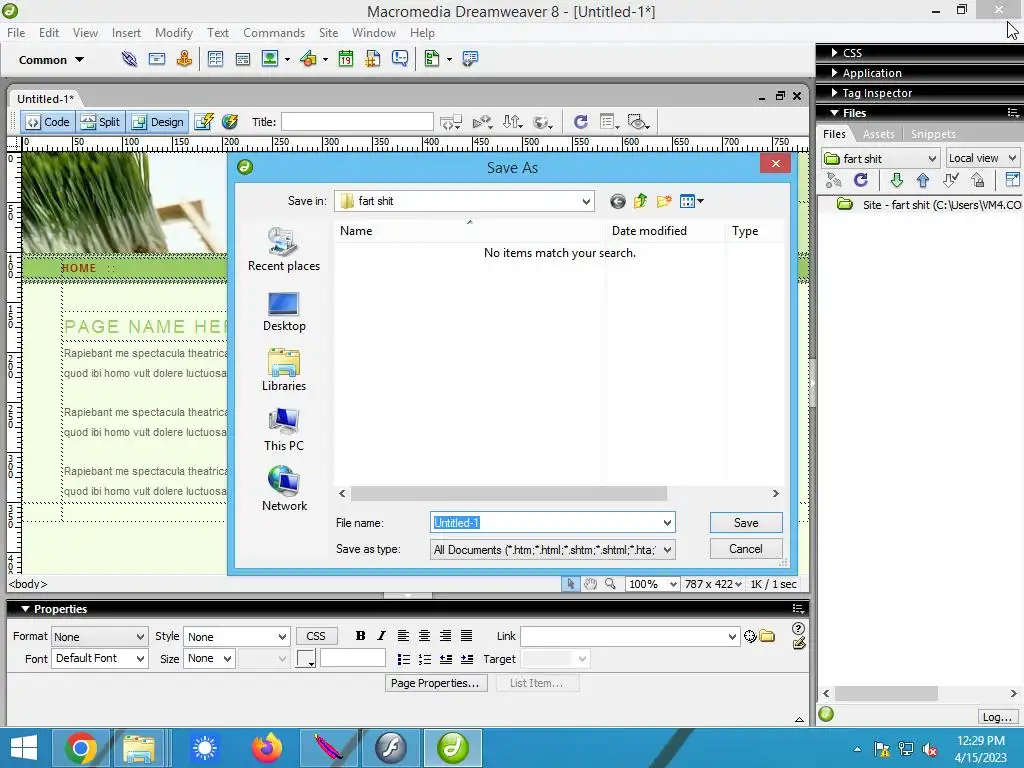
Task: Click the Go back arrow in Save As
Action: [x=617, y=201]
